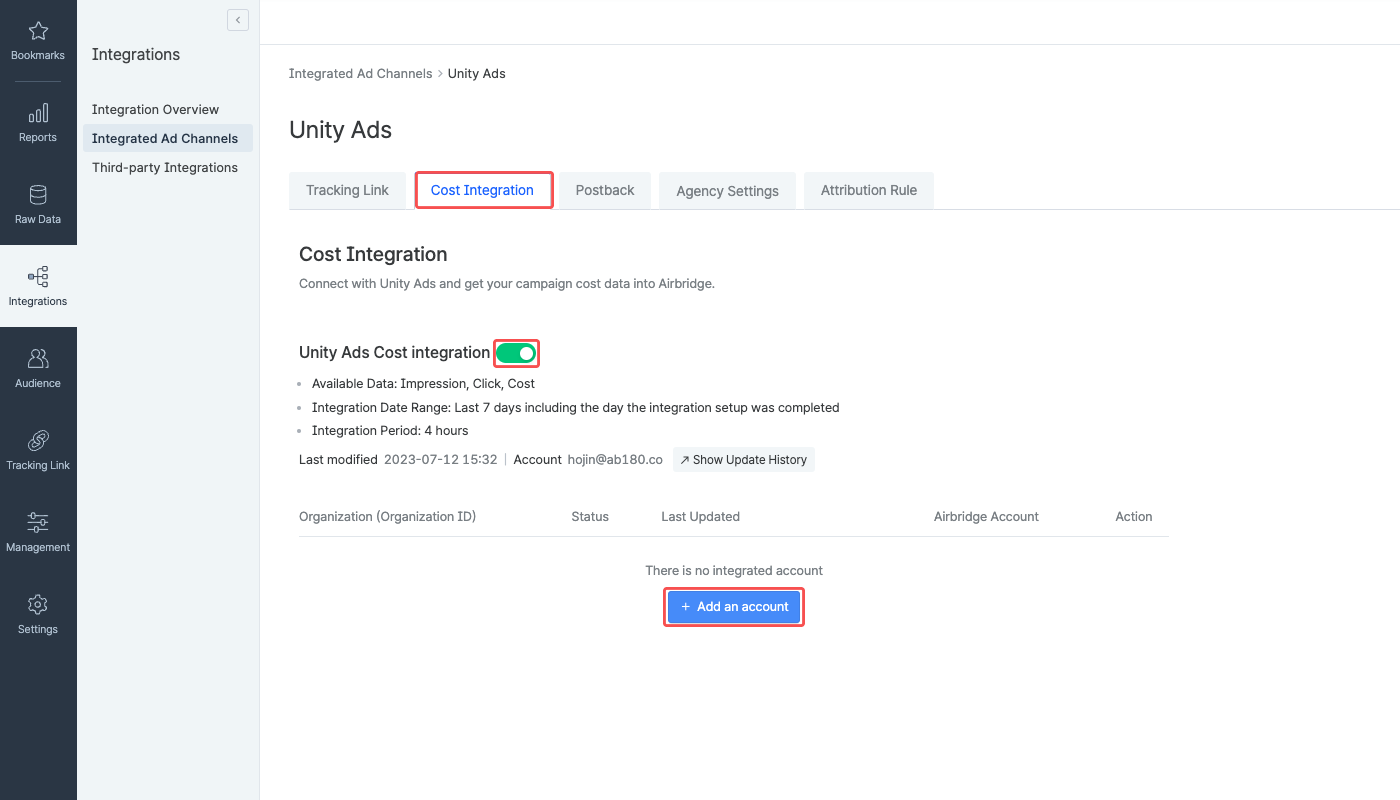Select Third-party Integrations menu item
Image resolution: width=1400 pixels, height=800 pixels.
coord(164,167)
